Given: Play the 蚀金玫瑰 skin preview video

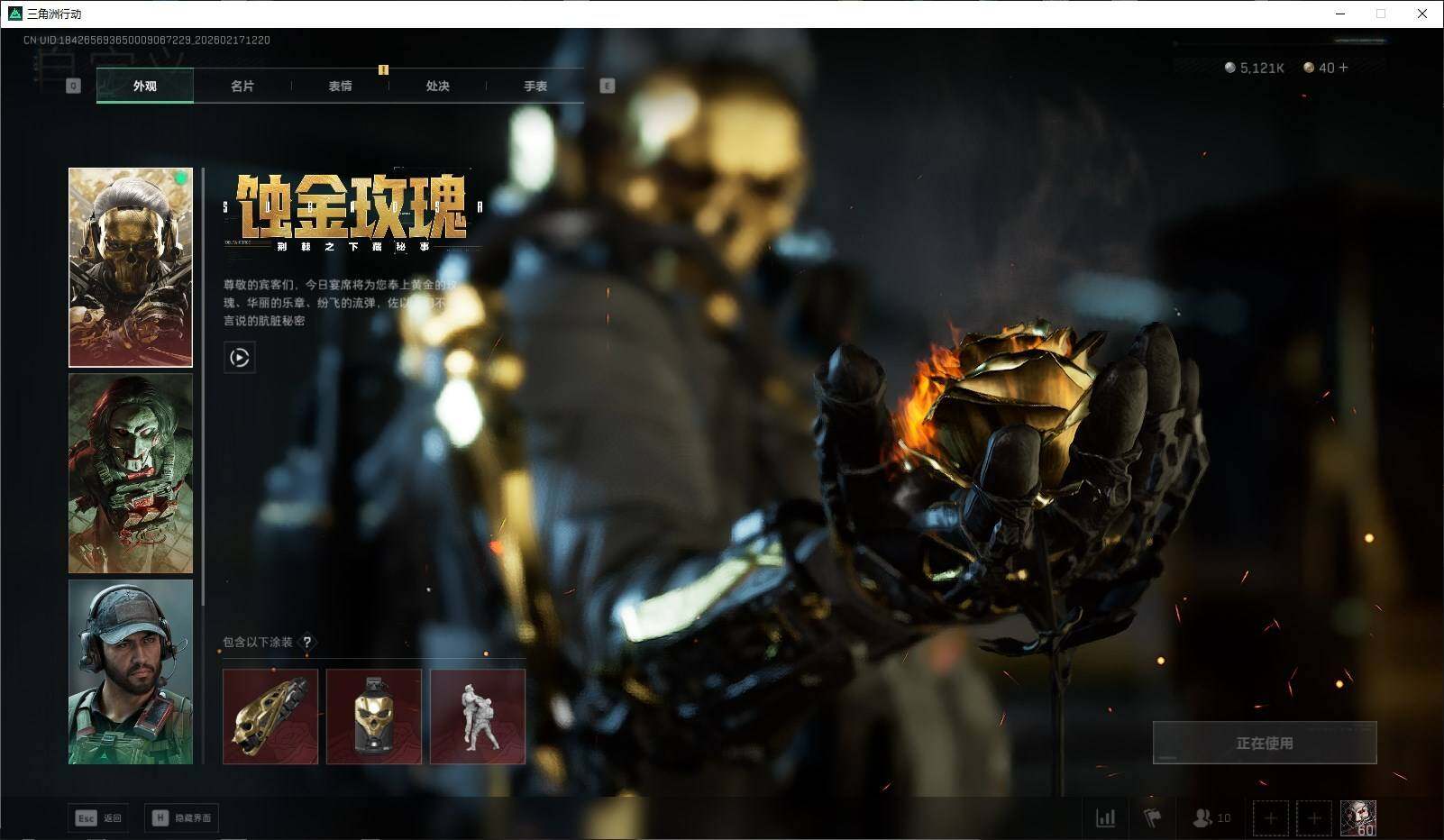Looking at the screenshot, I should pos(239,358).
